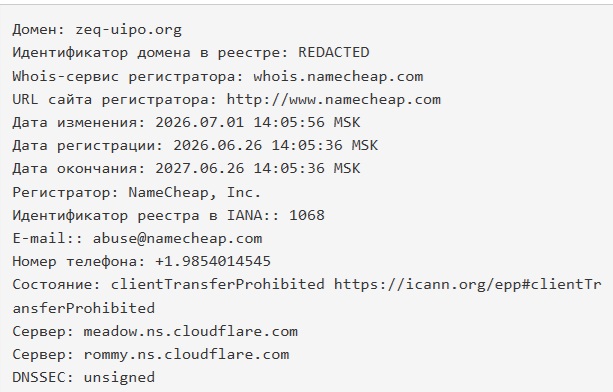Click the 'Регистратор:' label

coord(65,192)
